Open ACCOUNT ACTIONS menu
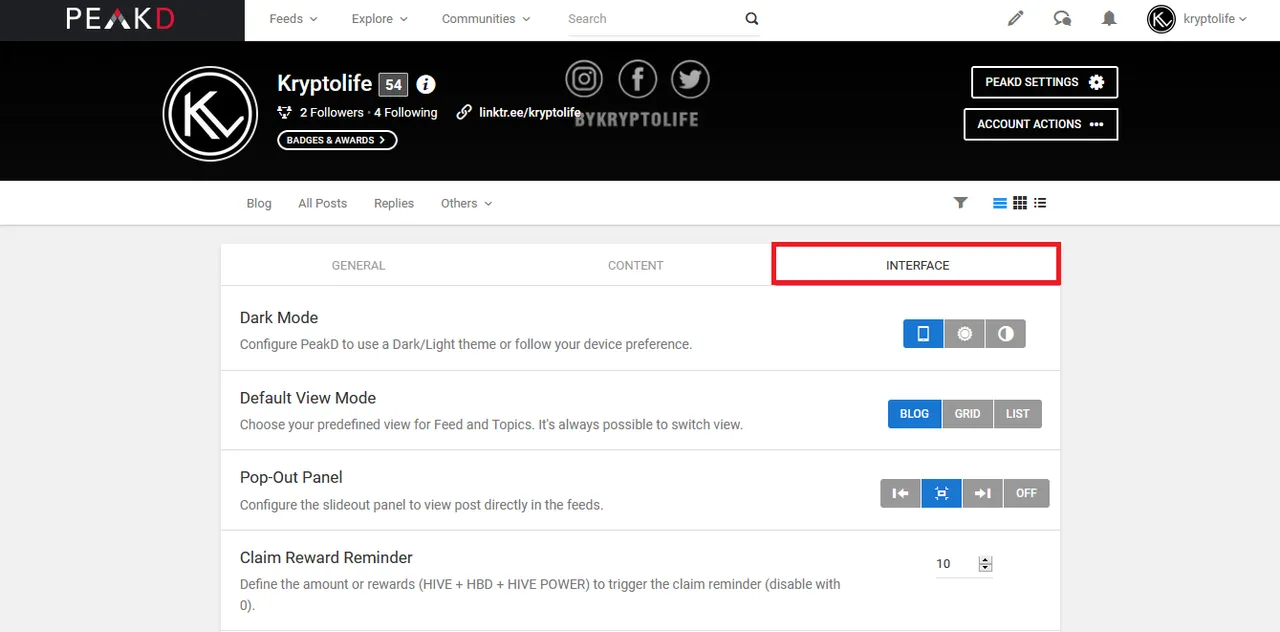 point(1041,124)
